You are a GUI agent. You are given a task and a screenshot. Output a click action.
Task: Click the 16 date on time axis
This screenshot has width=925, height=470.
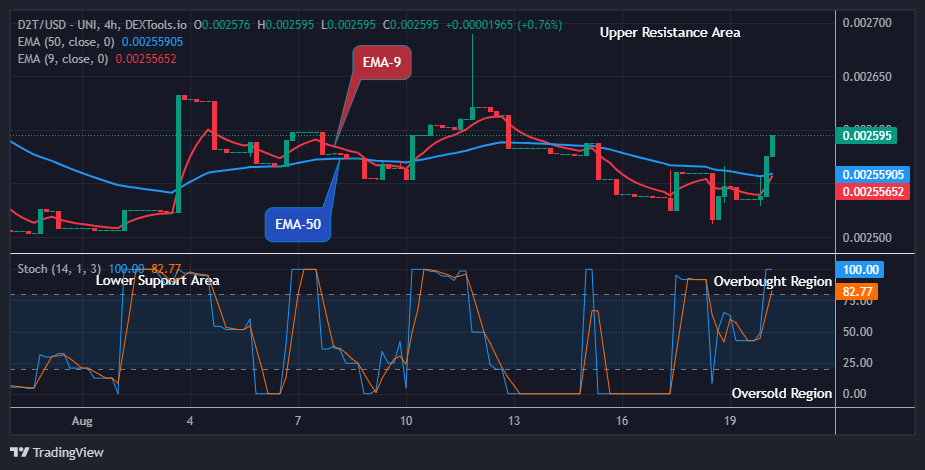[622, 421]
